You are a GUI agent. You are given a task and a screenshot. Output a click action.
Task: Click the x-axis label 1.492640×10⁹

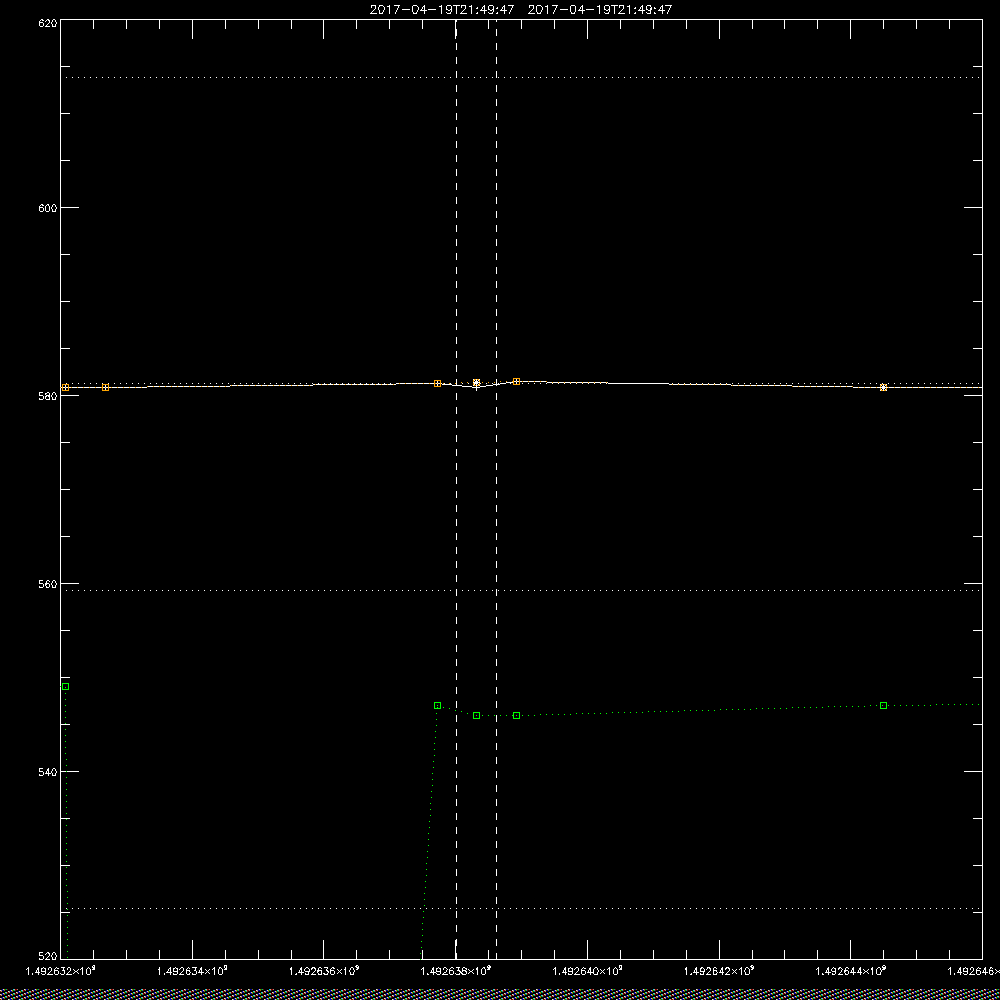588,971
